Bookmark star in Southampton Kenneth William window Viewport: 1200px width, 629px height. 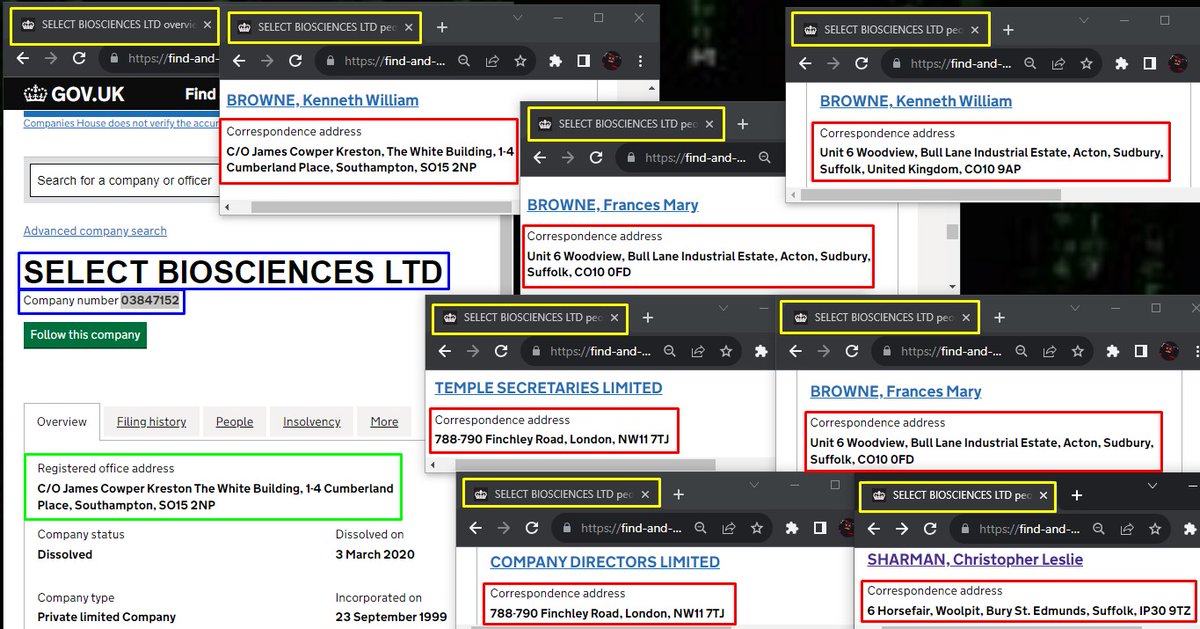pos(520,60)
